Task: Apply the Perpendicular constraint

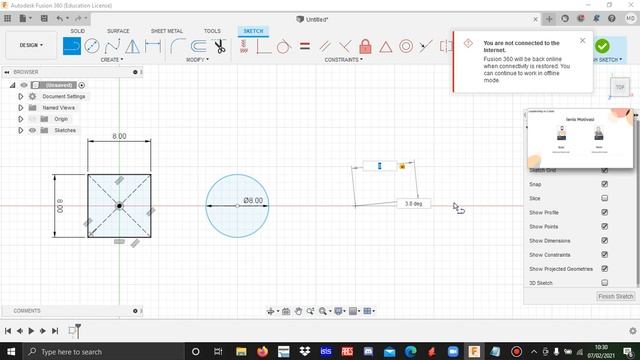Action: click(x=345, y=46)
